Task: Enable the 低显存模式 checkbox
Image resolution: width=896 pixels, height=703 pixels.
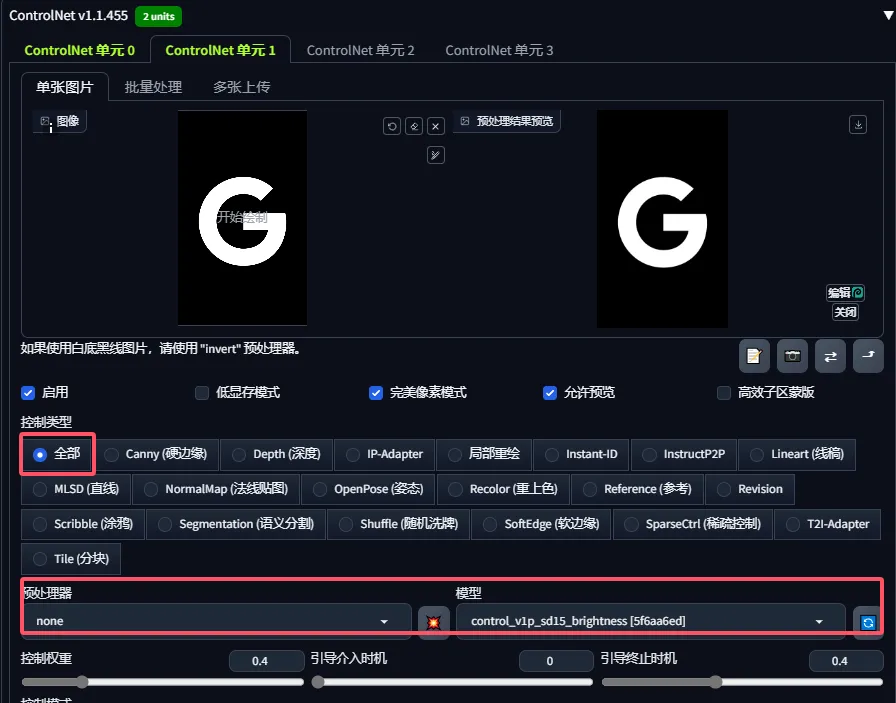Action: (x=202, y=393)
